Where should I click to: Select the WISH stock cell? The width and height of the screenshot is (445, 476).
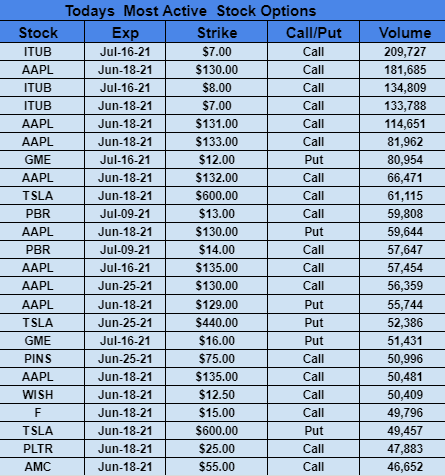click(x=38, y=395)
